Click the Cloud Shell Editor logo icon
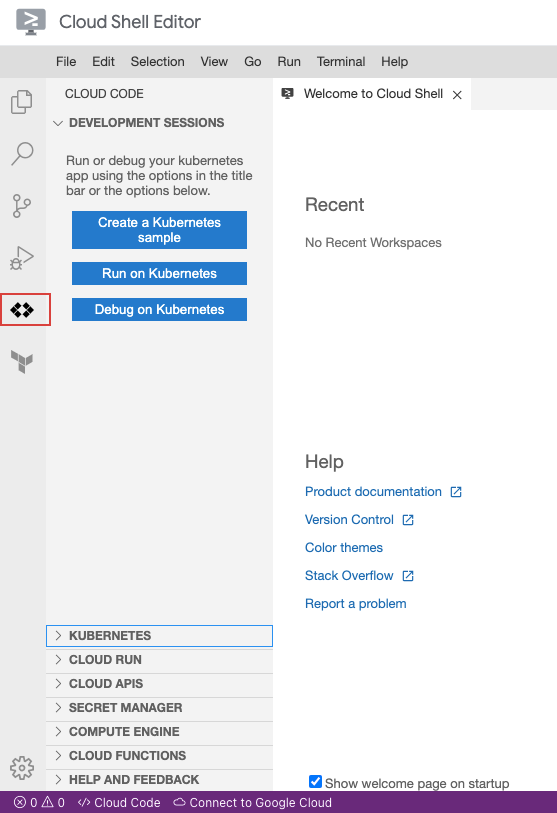Viewport: 557px width, 813px height. click(31, 22)
